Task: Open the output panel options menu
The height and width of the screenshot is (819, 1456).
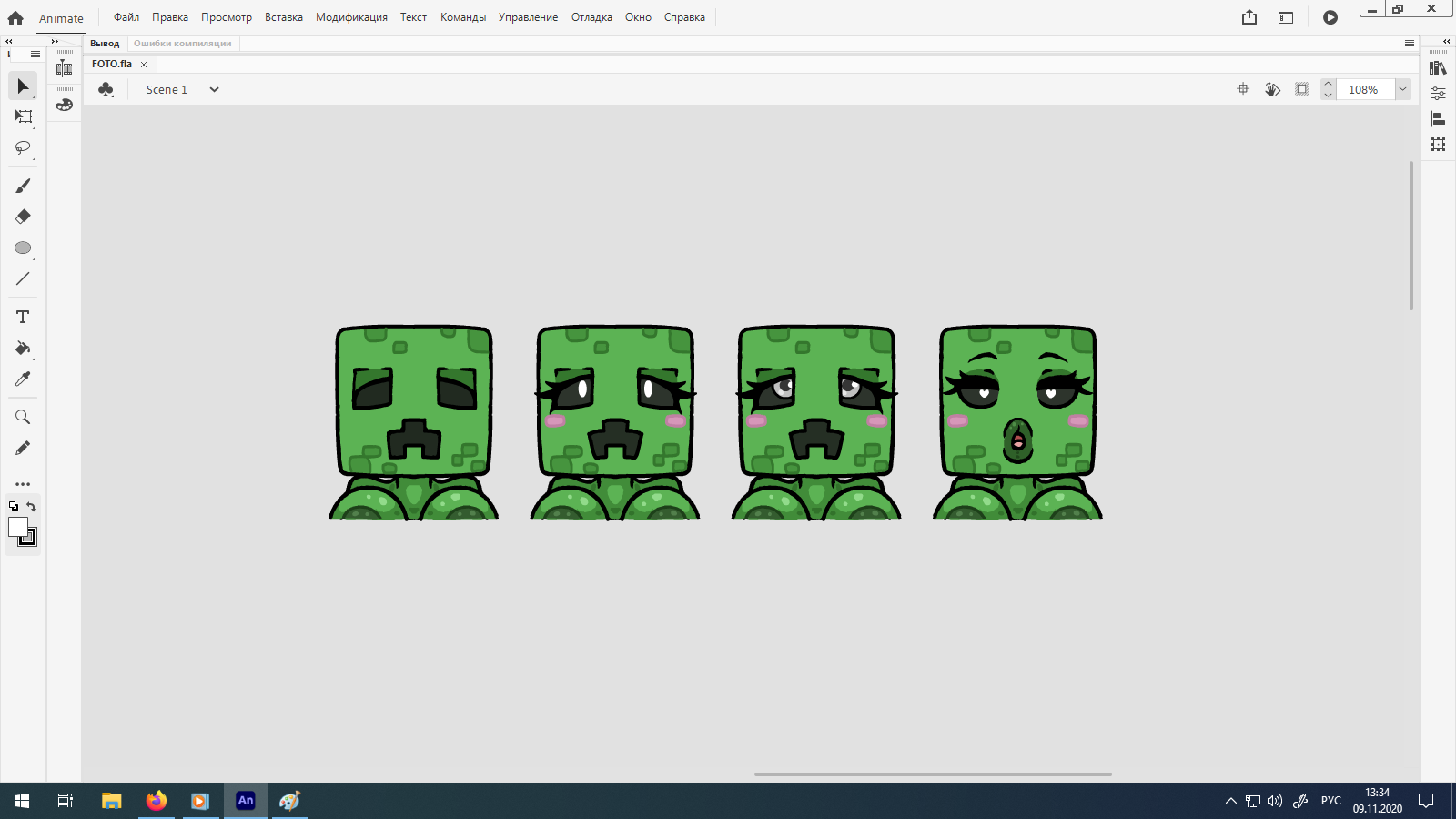Action: 1410,44
